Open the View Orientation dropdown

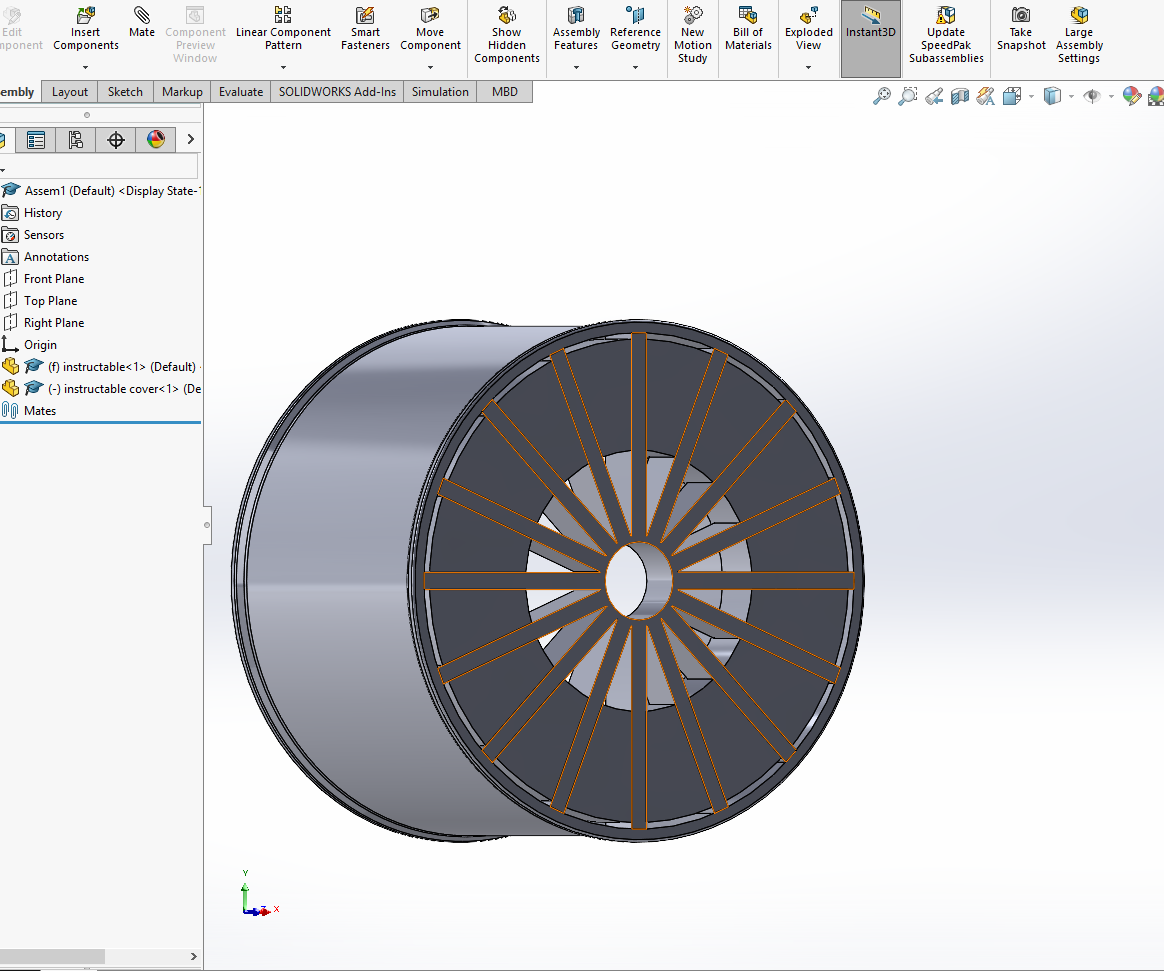(x=1010, y=96)
